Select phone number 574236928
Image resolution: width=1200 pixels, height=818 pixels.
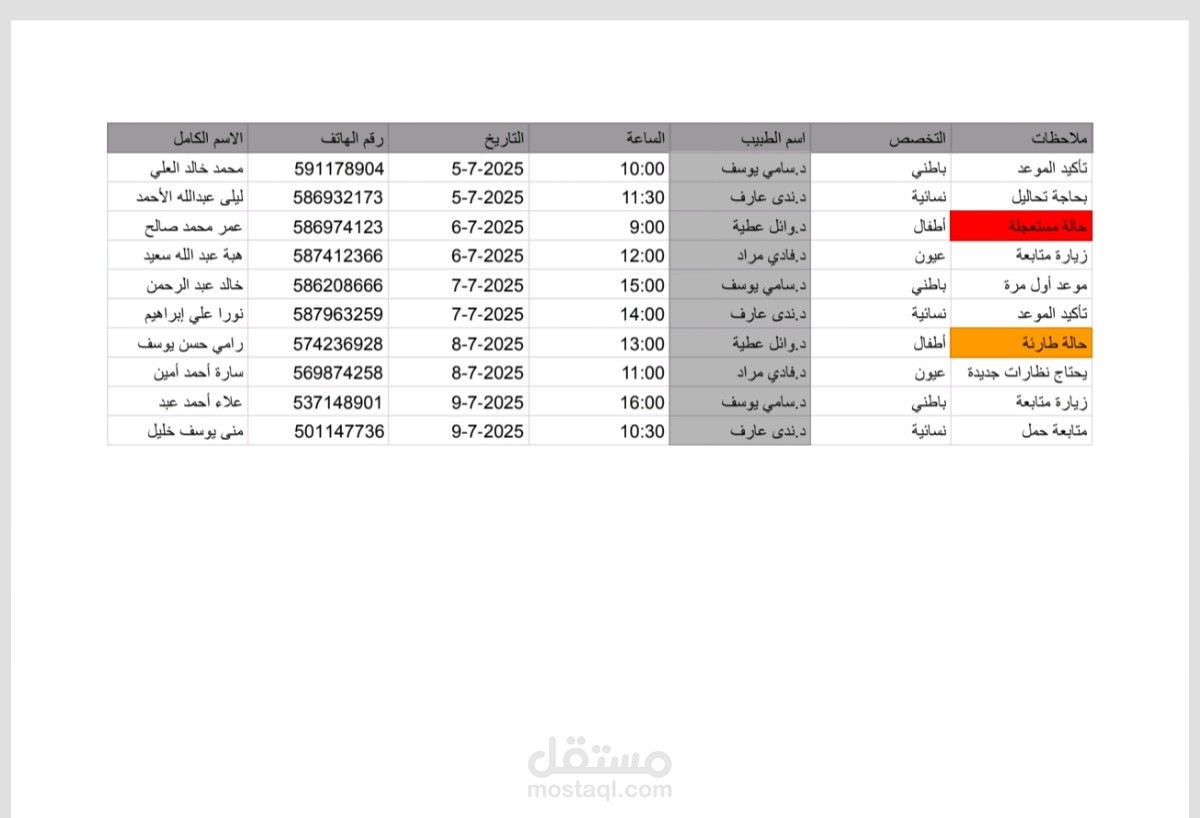pyautogui.click(x=339, y=344)
